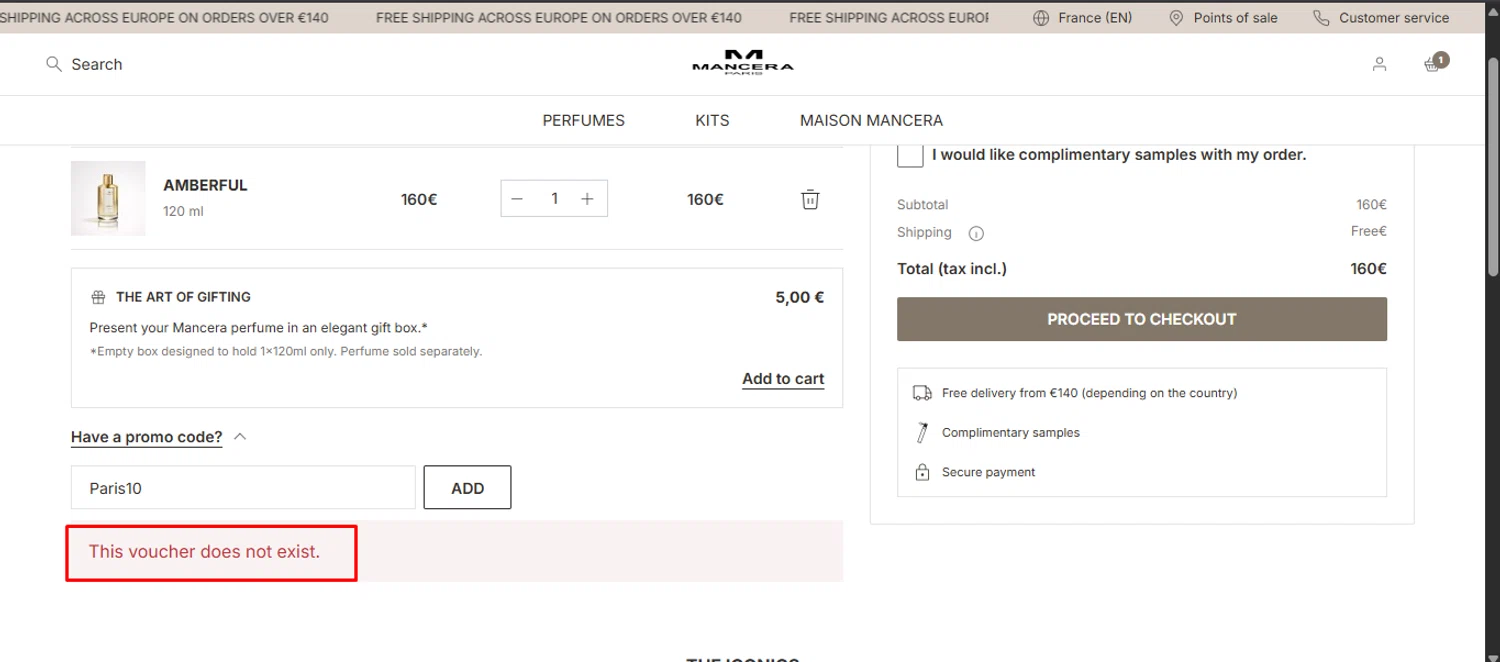Click the Shipping info icon
Viewport: 1500px width, 662px height.
pos(976,234)
